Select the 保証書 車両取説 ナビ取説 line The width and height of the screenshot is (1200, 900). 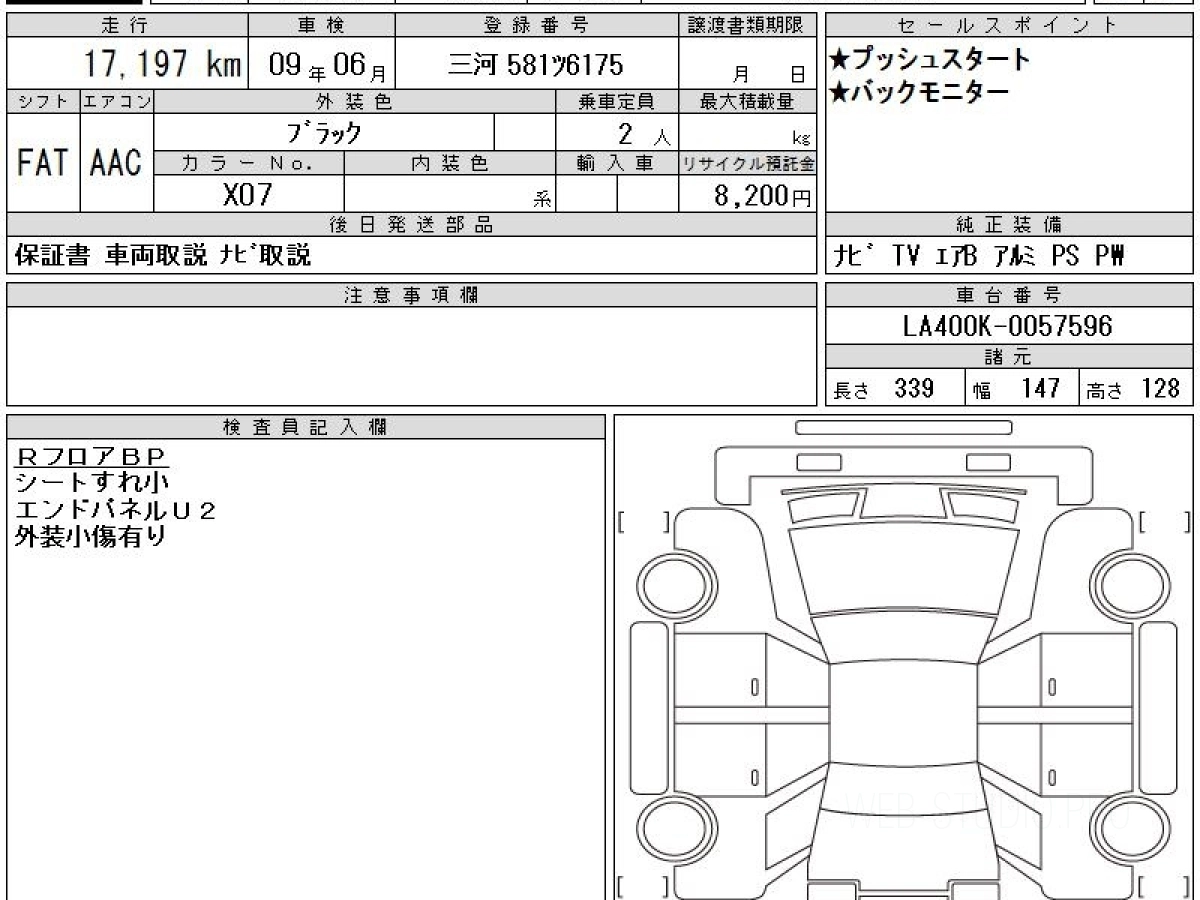163,256
